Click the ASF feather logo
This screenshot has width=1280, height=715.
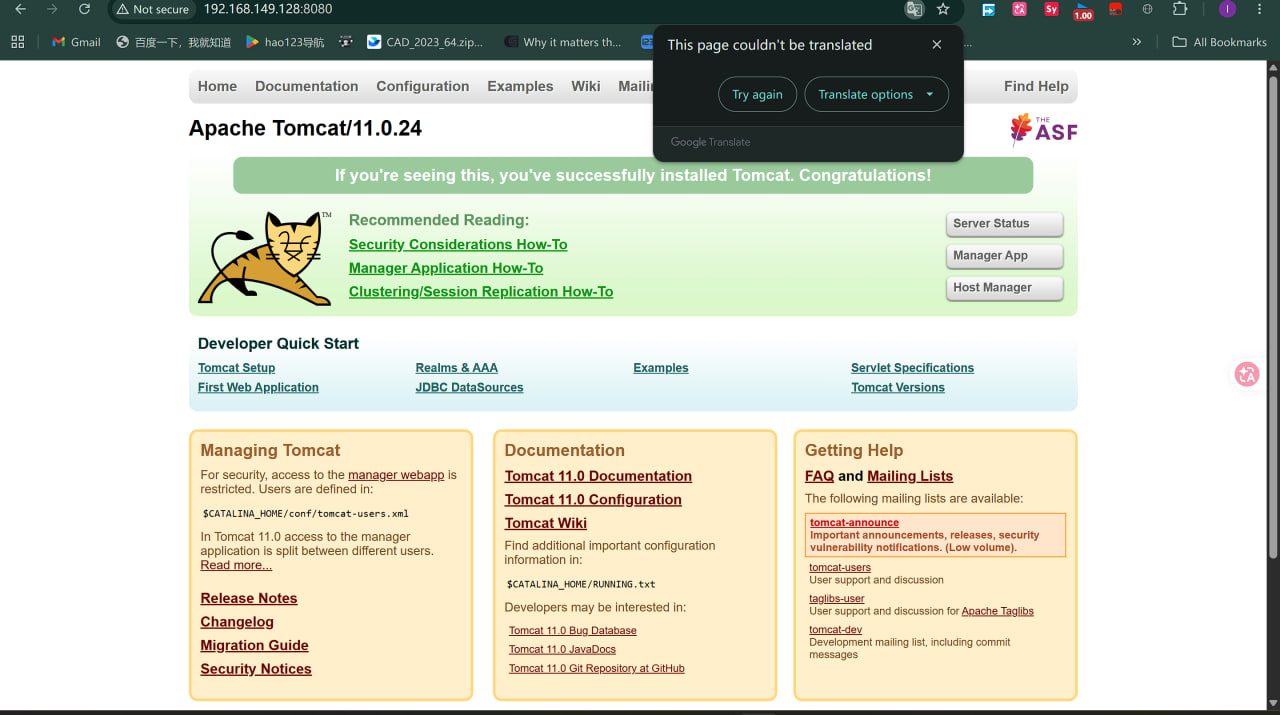point(1043,129)
